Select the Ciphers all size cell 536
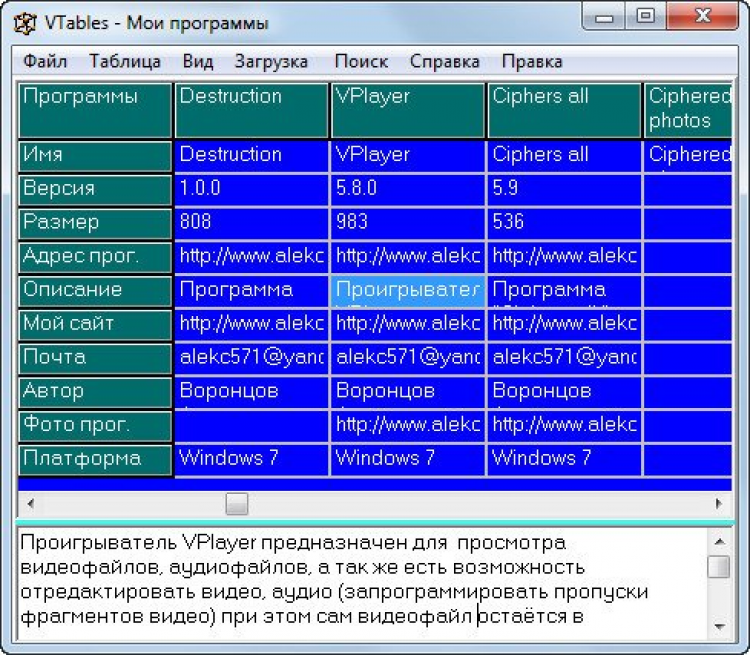The image size is (750, 655). [x=564, y=223]
